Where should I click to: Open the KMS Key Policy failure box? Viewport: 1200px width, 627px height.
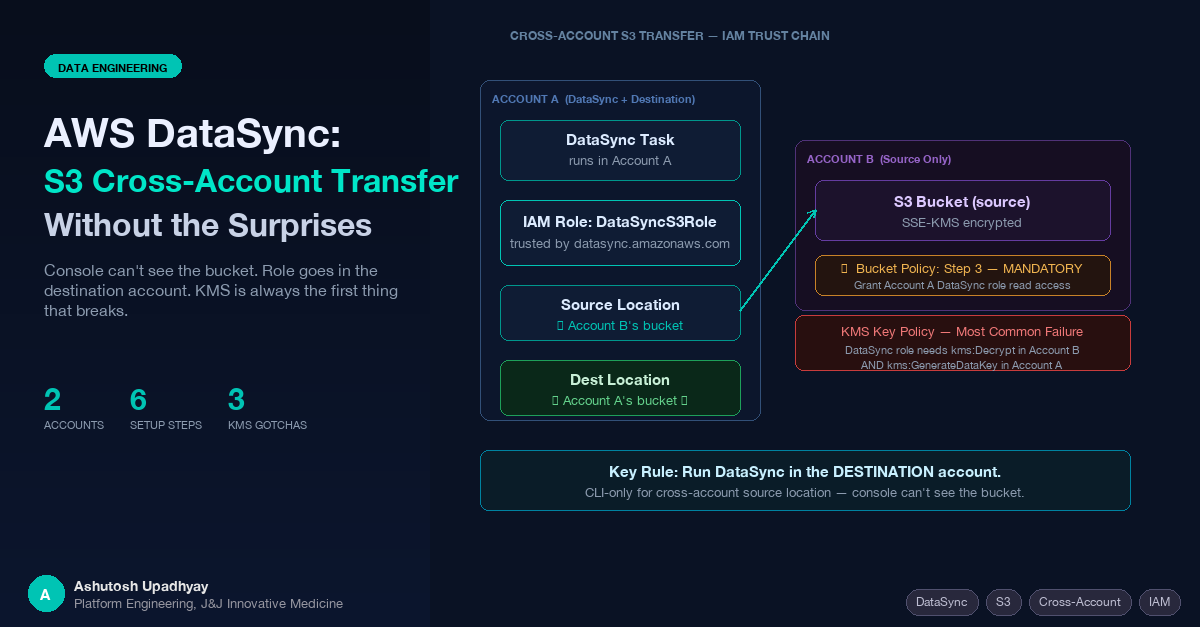[x=962, y=344]
